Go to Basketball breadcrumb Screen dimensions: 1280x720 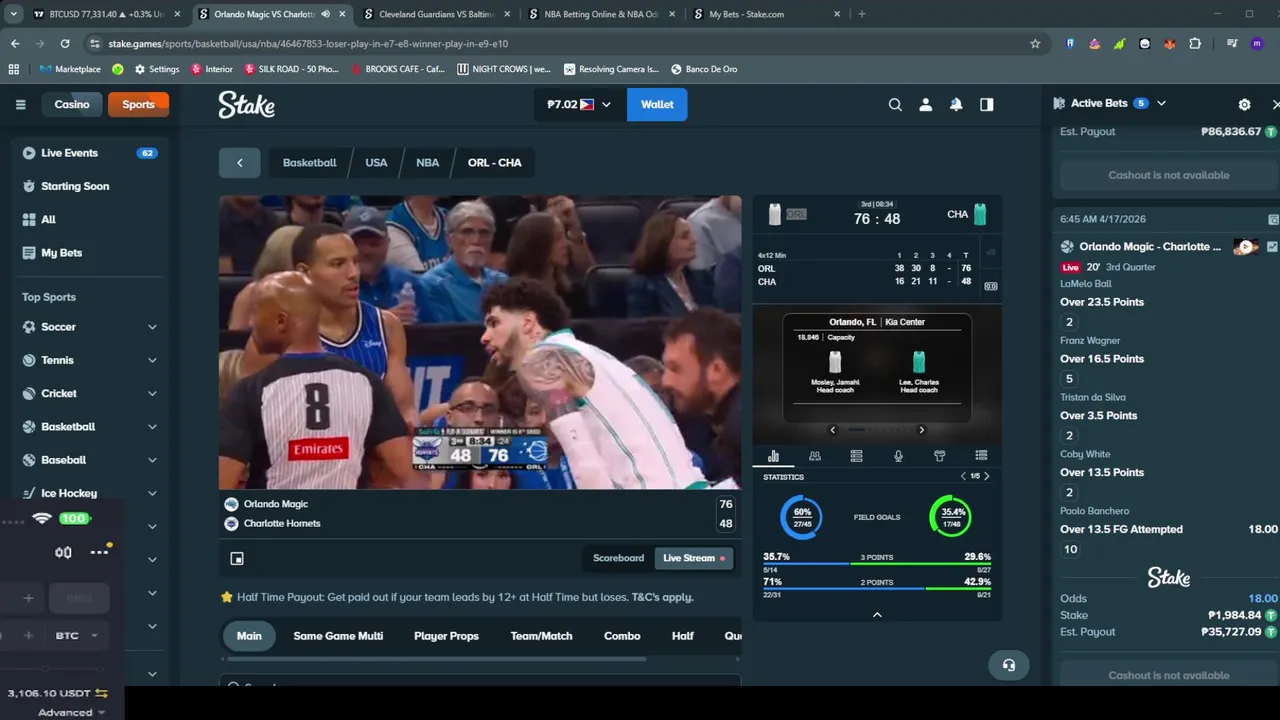309,163
